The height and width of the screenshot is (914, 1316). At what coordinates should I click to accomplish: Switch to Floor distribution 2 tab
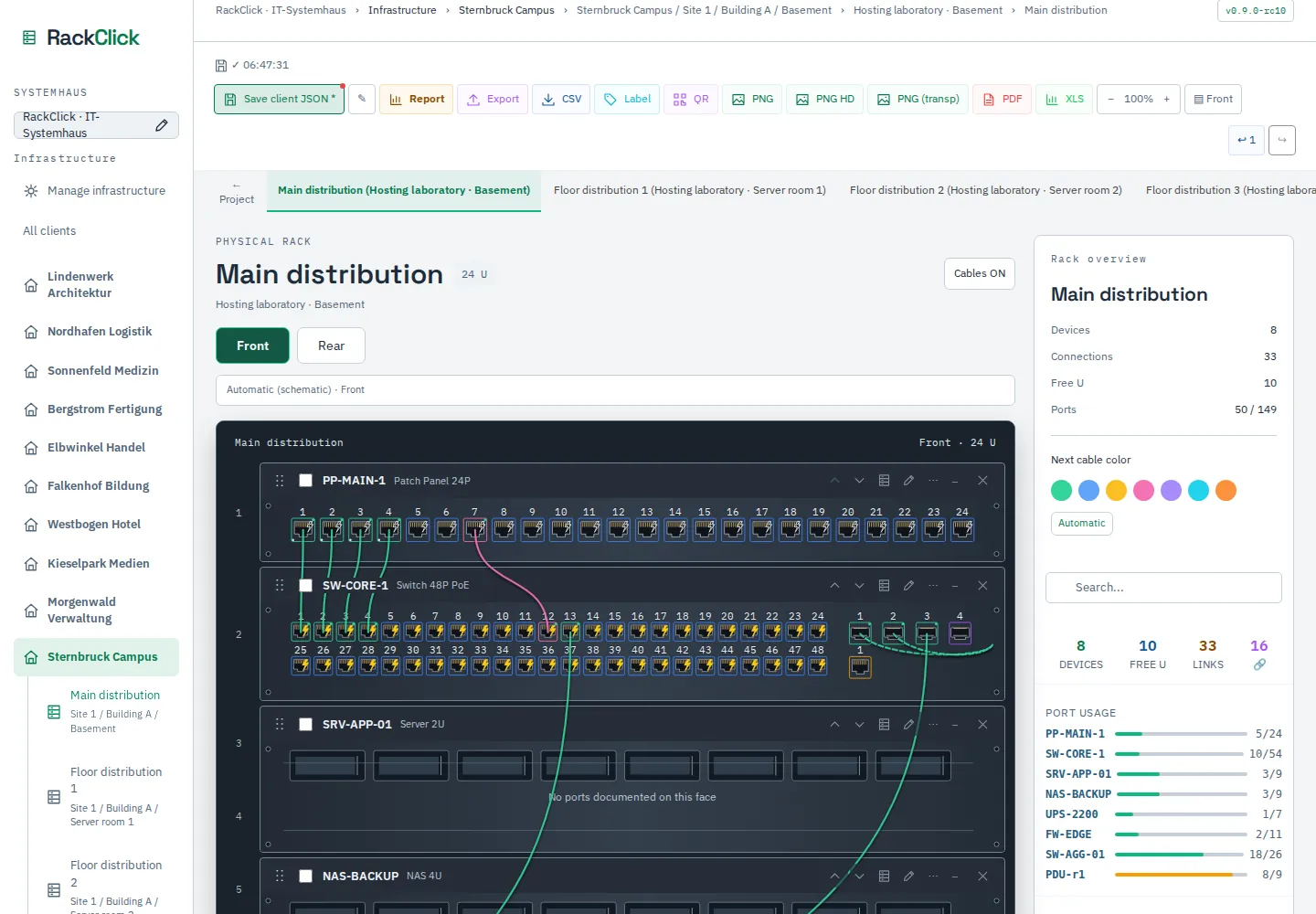pyautogui.click(x=986, y=190)
